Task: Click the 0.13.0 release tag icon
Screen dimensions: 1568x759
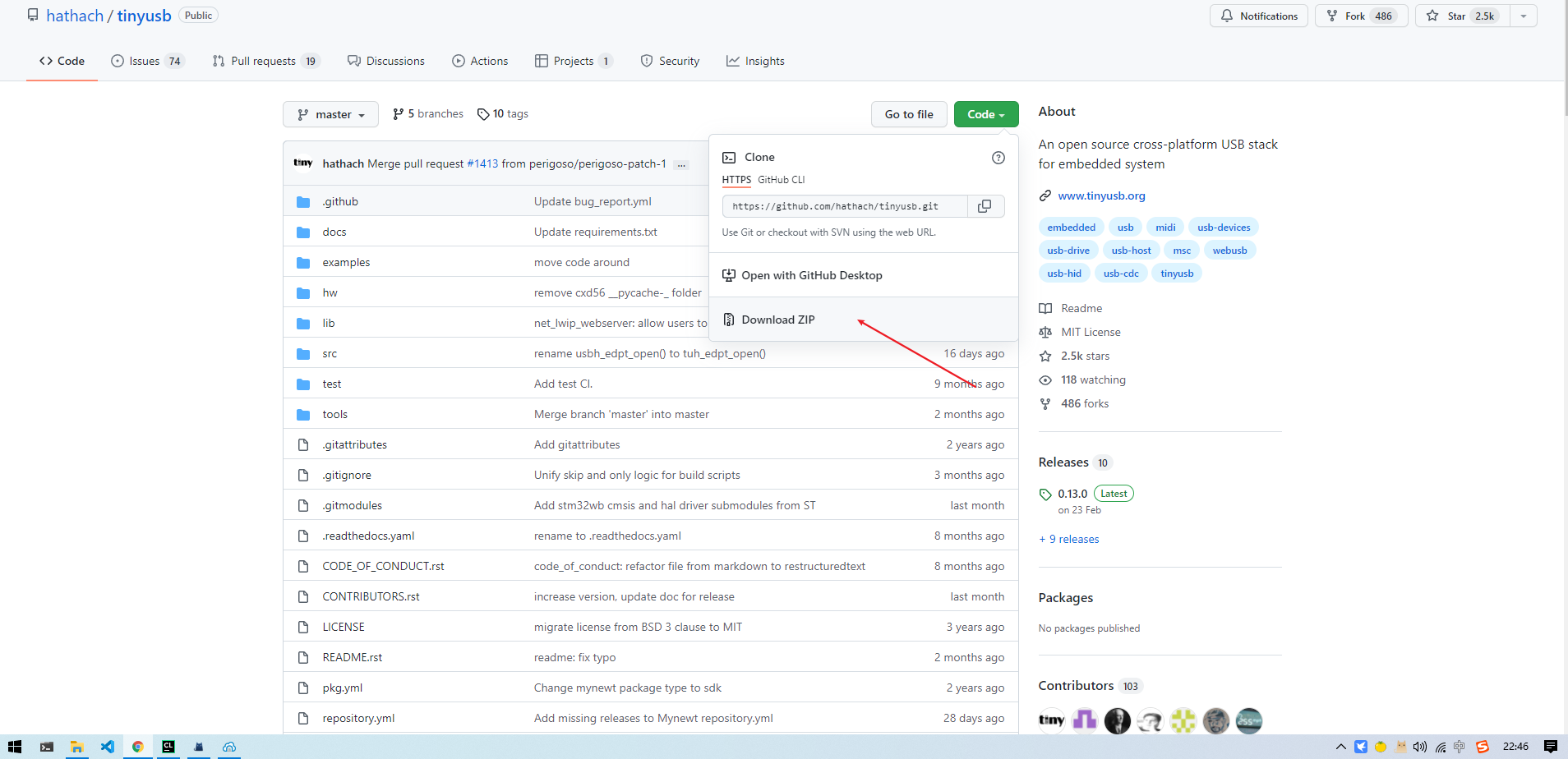Action: (1045, 494)
